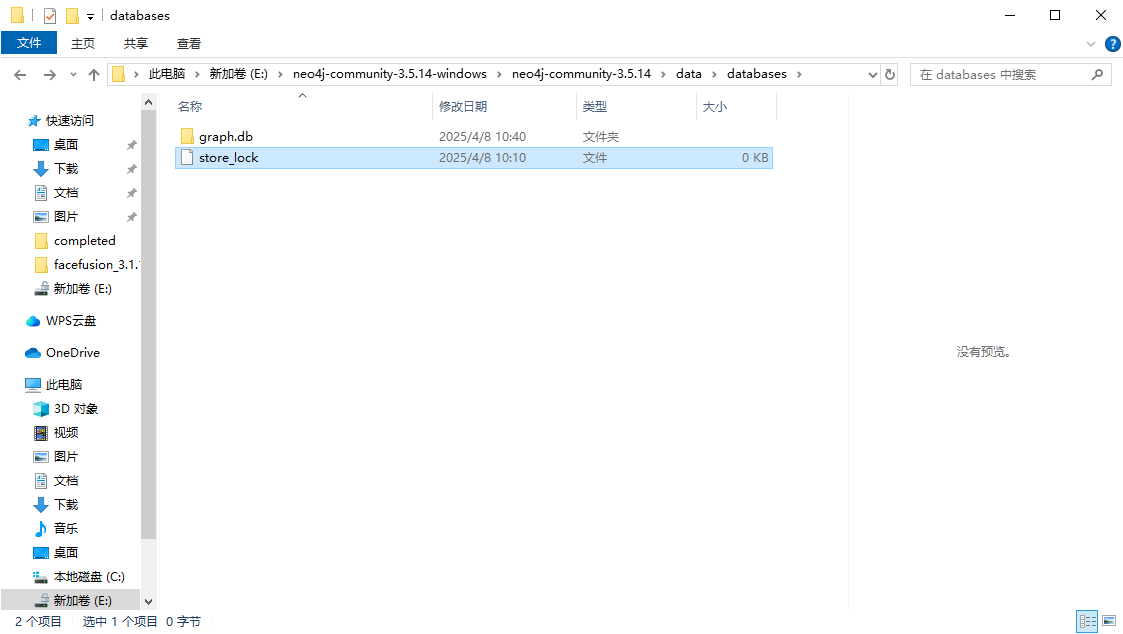This screenshot has width=1123, height=634.
Task: Open 视频 under 此电脑
Action: click(x=66, y=433)
